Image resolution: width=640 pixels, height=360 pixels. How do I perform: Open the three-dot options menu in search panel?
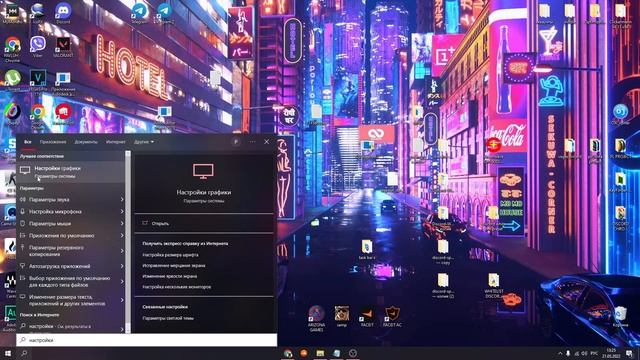point(252,142)
